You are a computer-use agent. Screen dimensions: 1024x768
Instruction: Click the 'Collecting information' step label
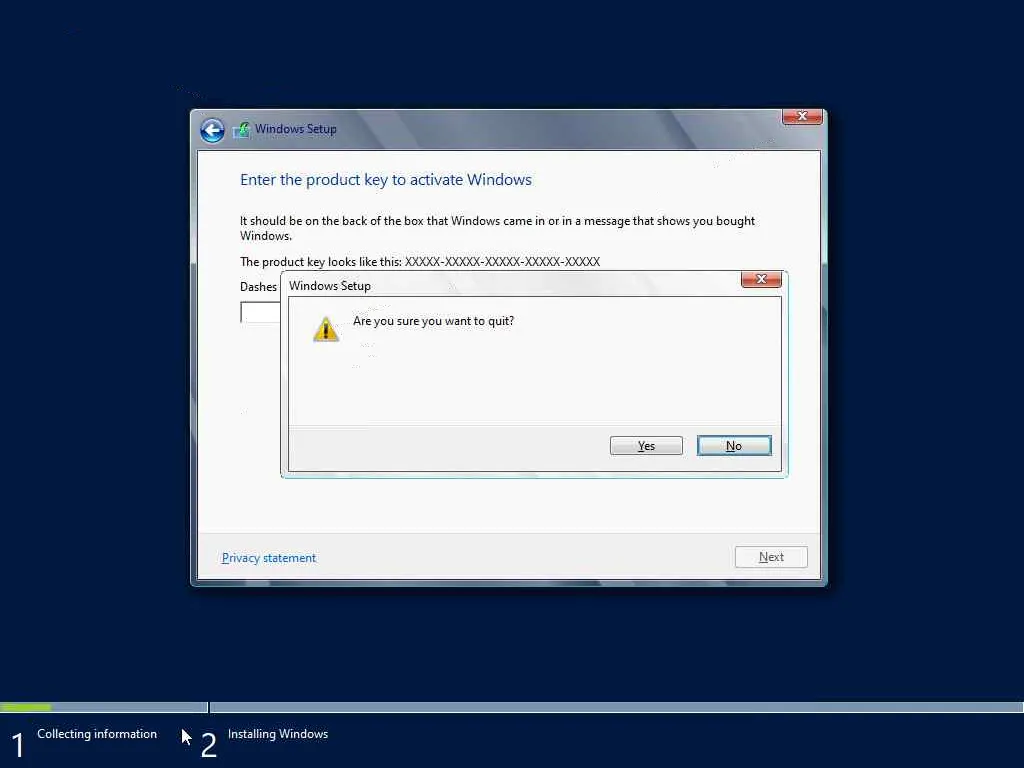(97, 734)
